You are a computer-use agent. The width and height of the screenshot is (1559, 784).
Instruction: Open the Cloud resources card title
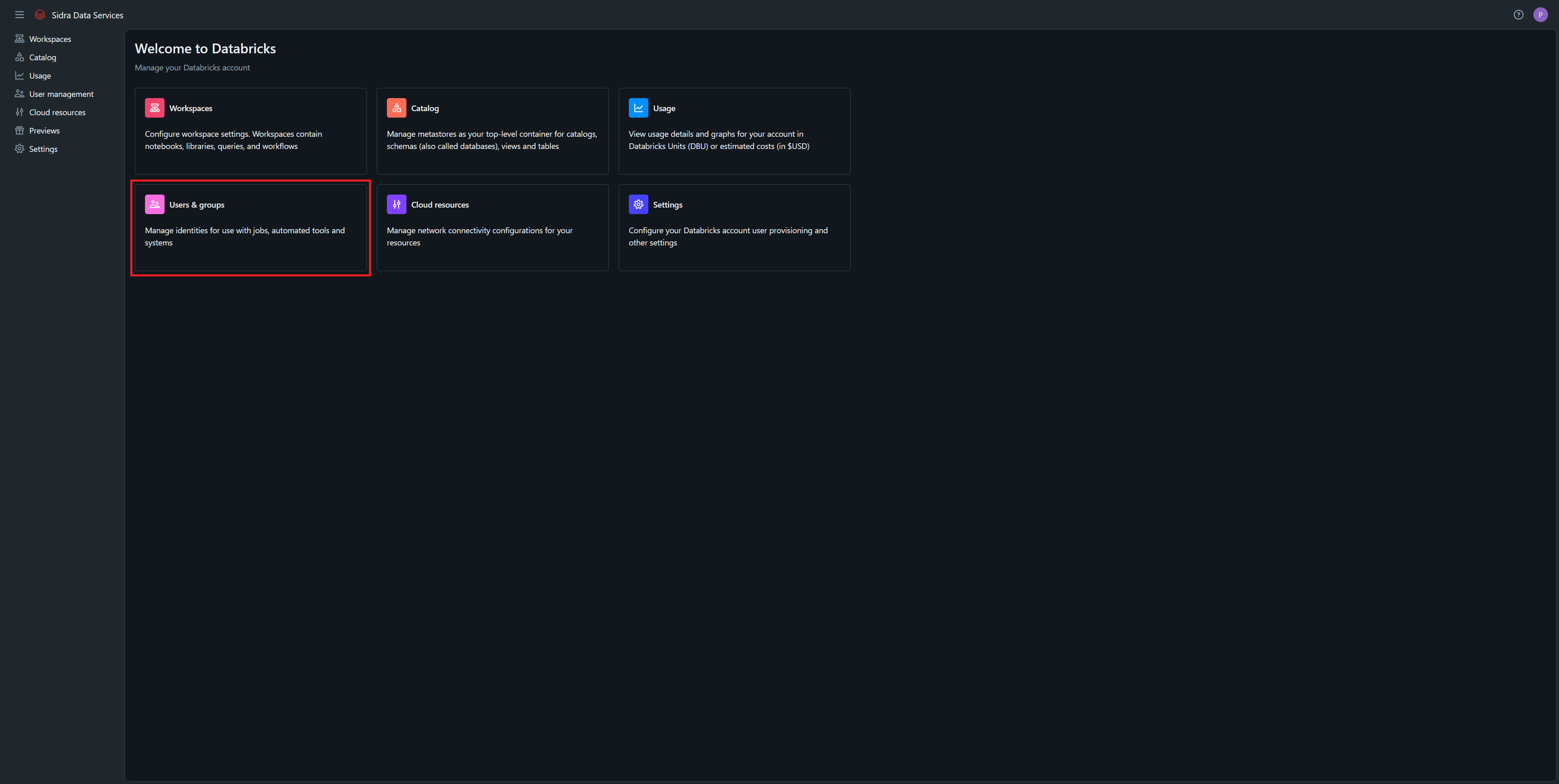[440, 205]
